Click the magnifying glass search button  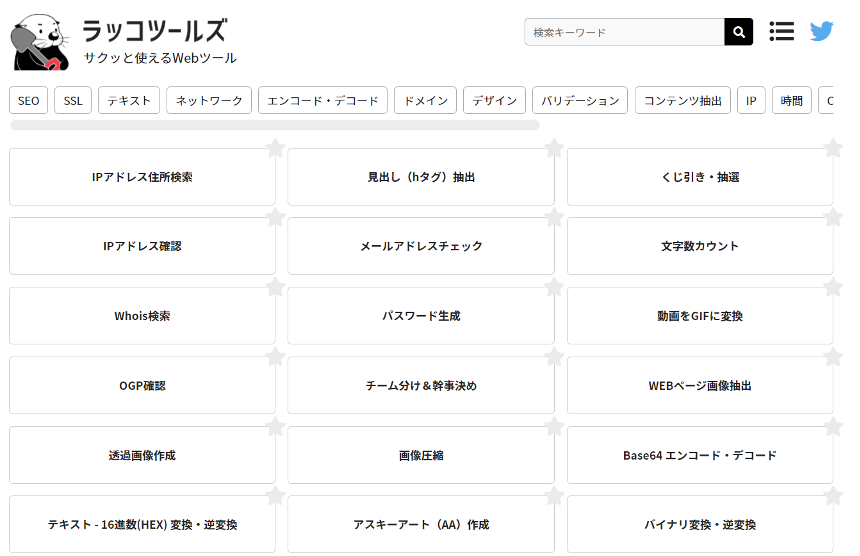tap(738, 32)
